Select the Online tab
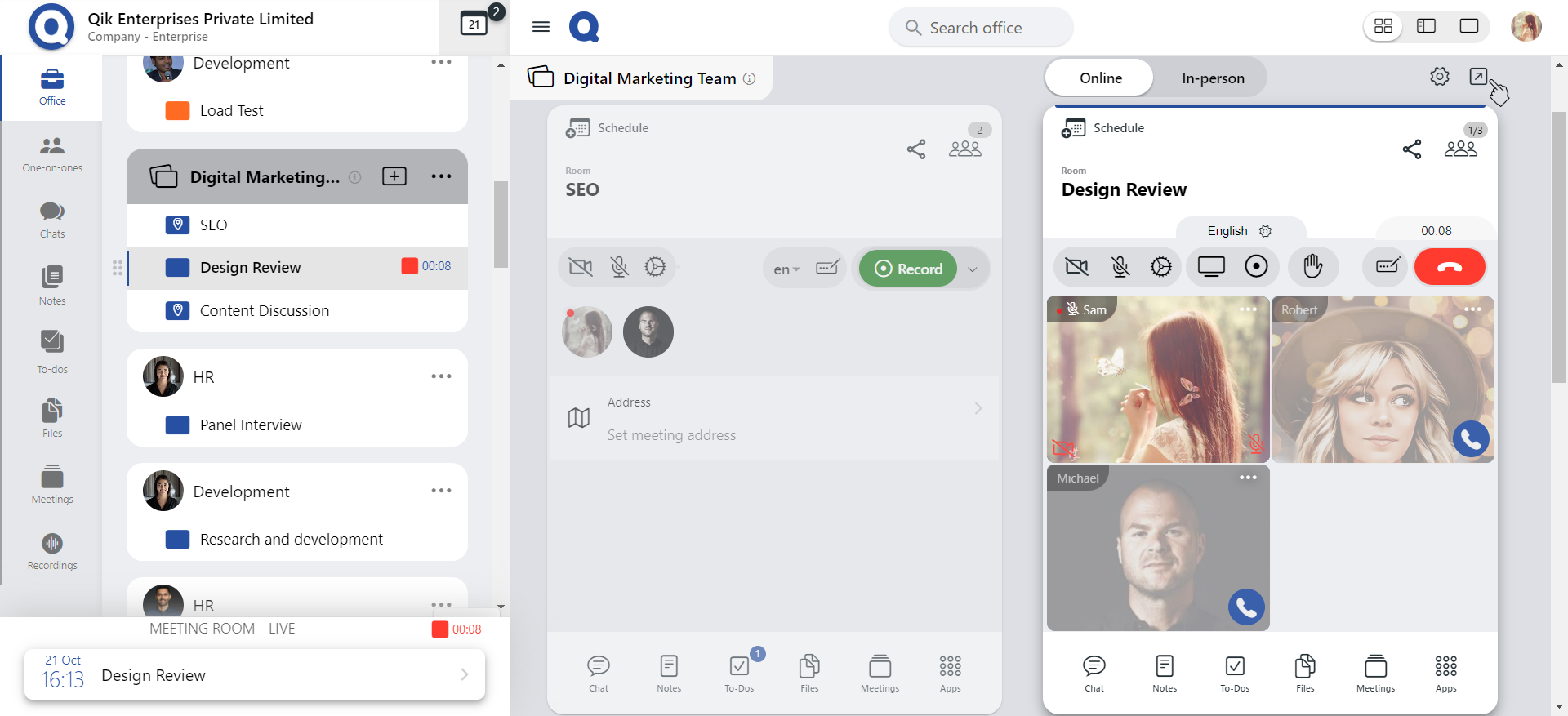 pyautogui.click(x=1100, y=78)
